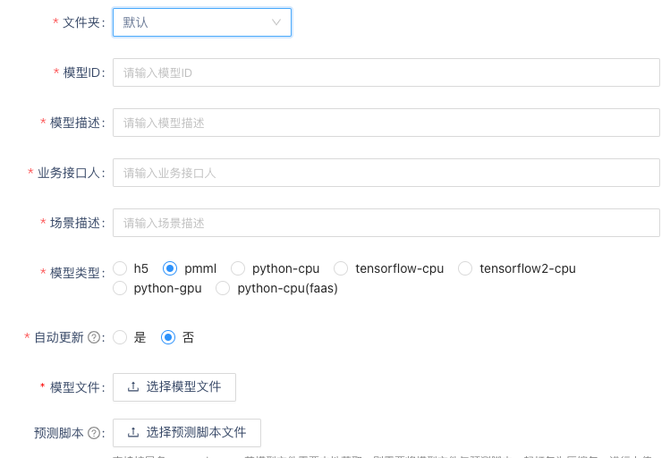670x458 pixels.
Task: Click upload icon in 选择模型文件 button
Action: click(x=133, y=387)
